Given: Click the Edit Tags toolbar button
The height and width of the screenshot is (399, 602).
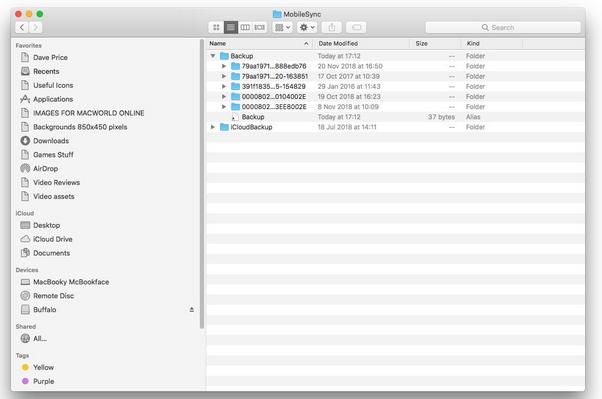Looking at the screenshot, I should [356, 27].
